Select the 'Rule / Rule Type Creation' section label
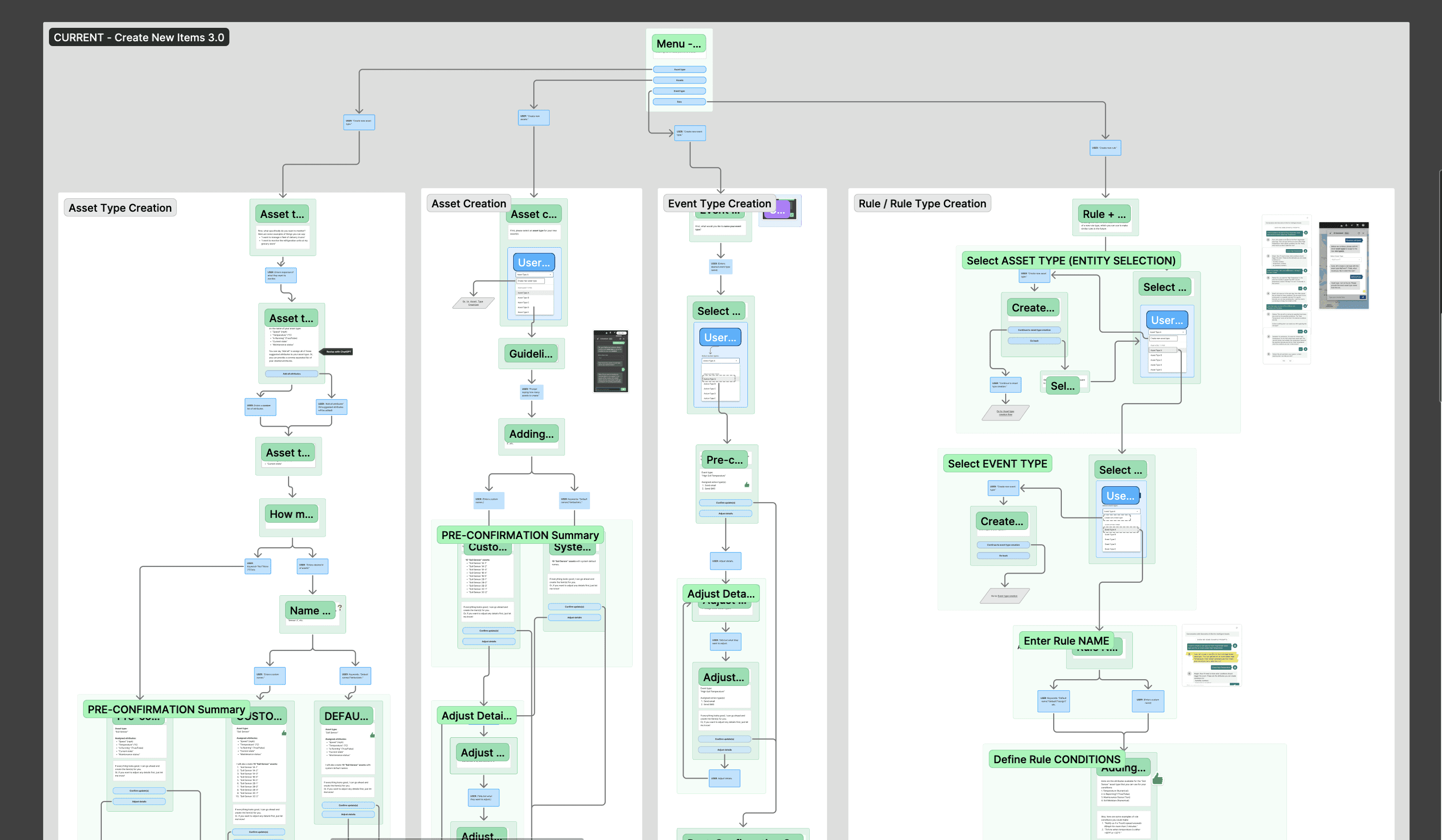 [922, 204]
